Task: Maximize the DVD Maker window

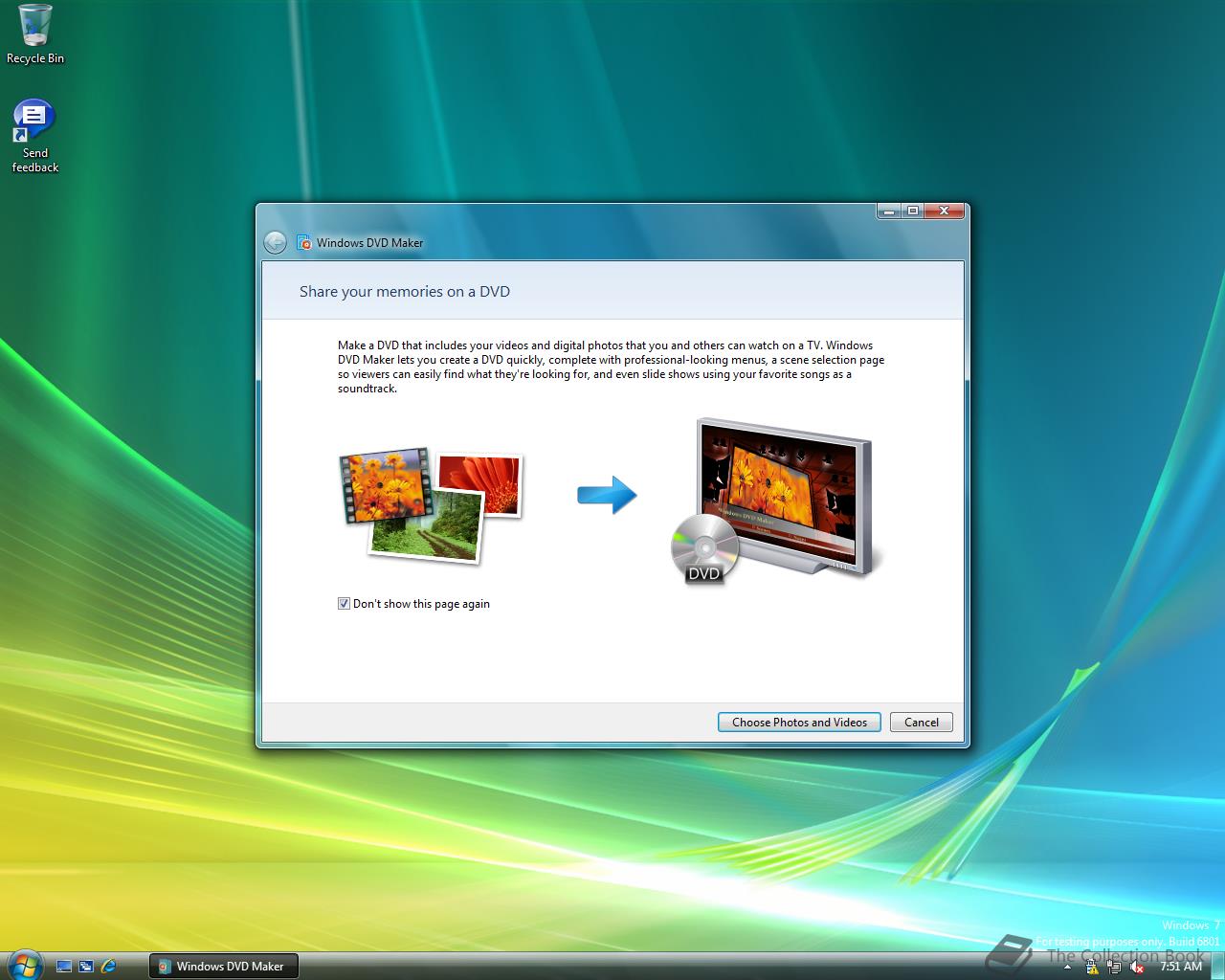Action: (x=913, y=212)
